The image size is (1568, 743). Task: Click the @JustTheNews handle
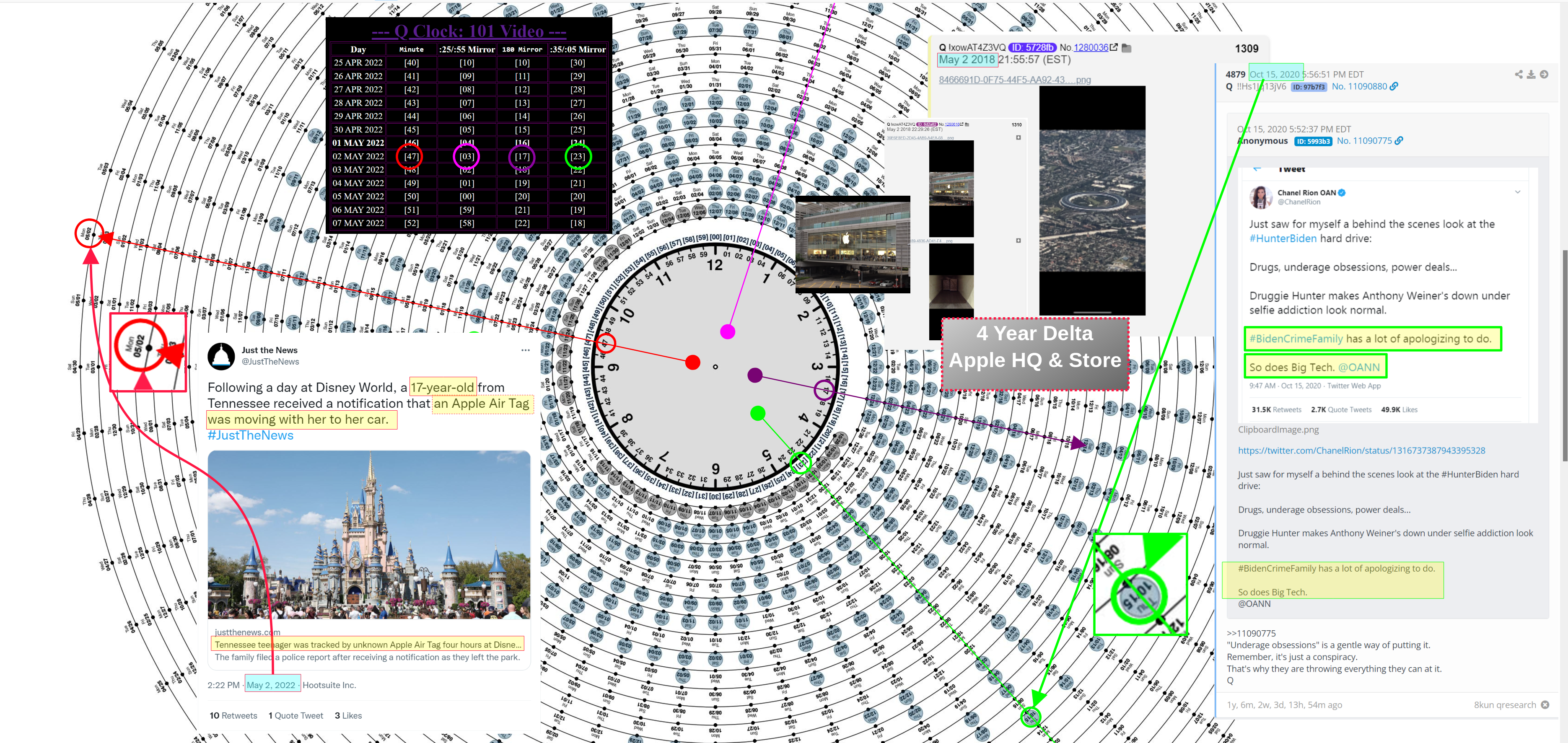pos(270,362)
